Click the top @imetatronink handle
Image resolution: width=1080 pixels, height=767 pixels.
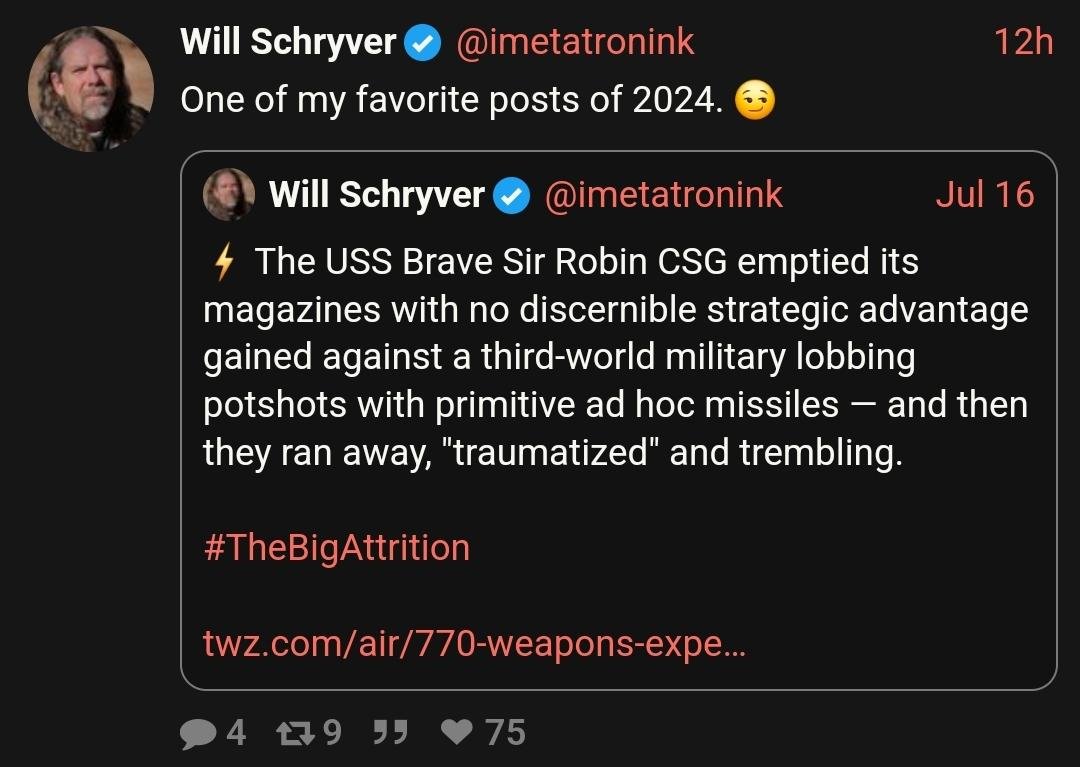click(575, 42)
